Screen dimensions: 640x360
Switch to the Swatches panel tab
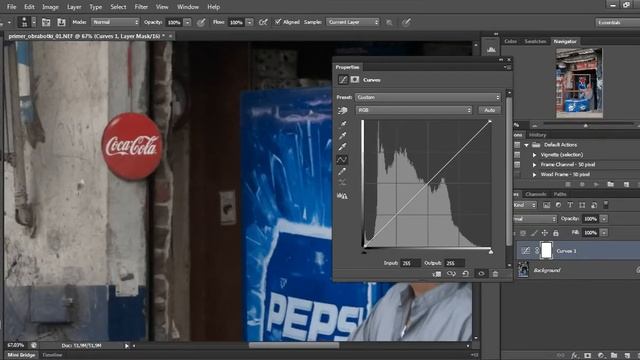click(x=535, y=41)
